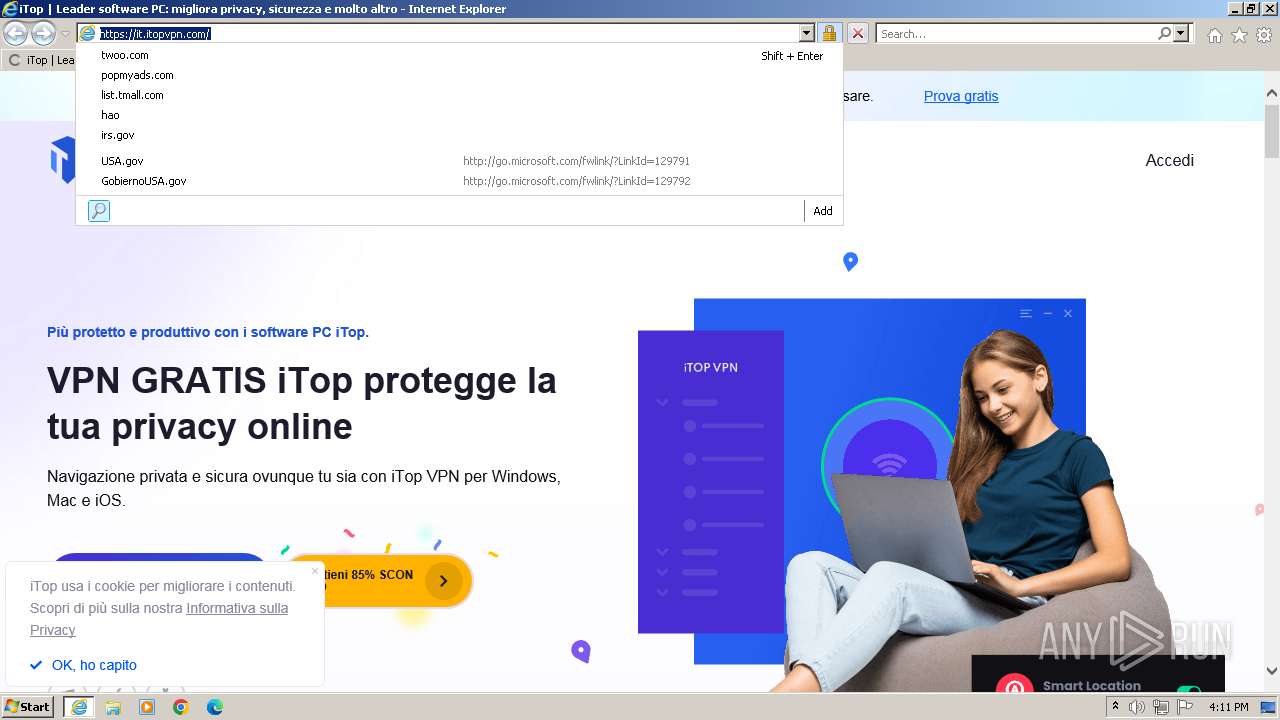The image size is (1280, 720).
Task: Click the page scrollbar up arrow
Action: click(1272, 93)
